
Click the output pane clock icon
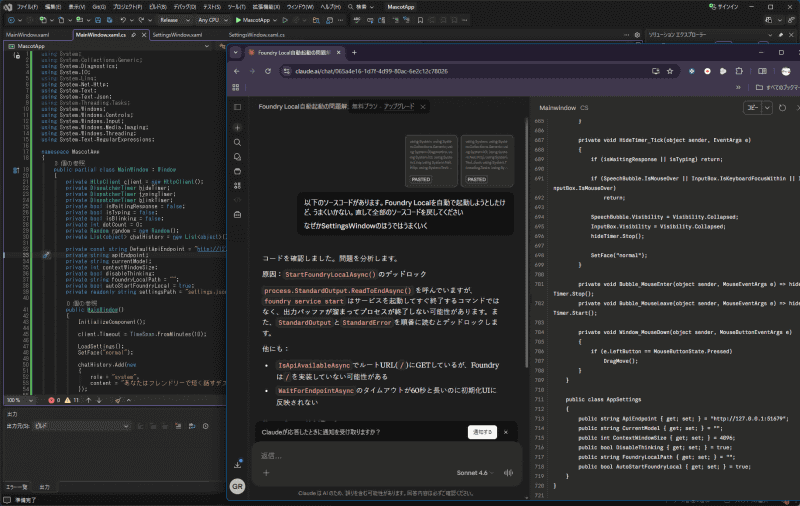click(206, 426)
